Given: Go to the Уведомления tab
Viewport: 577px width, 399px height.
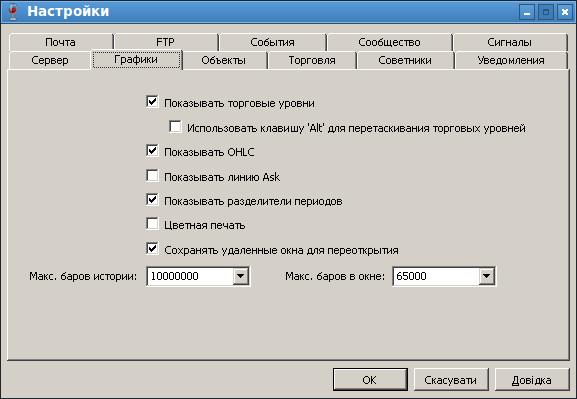Looking at the screenshot, I should point(511,60).
